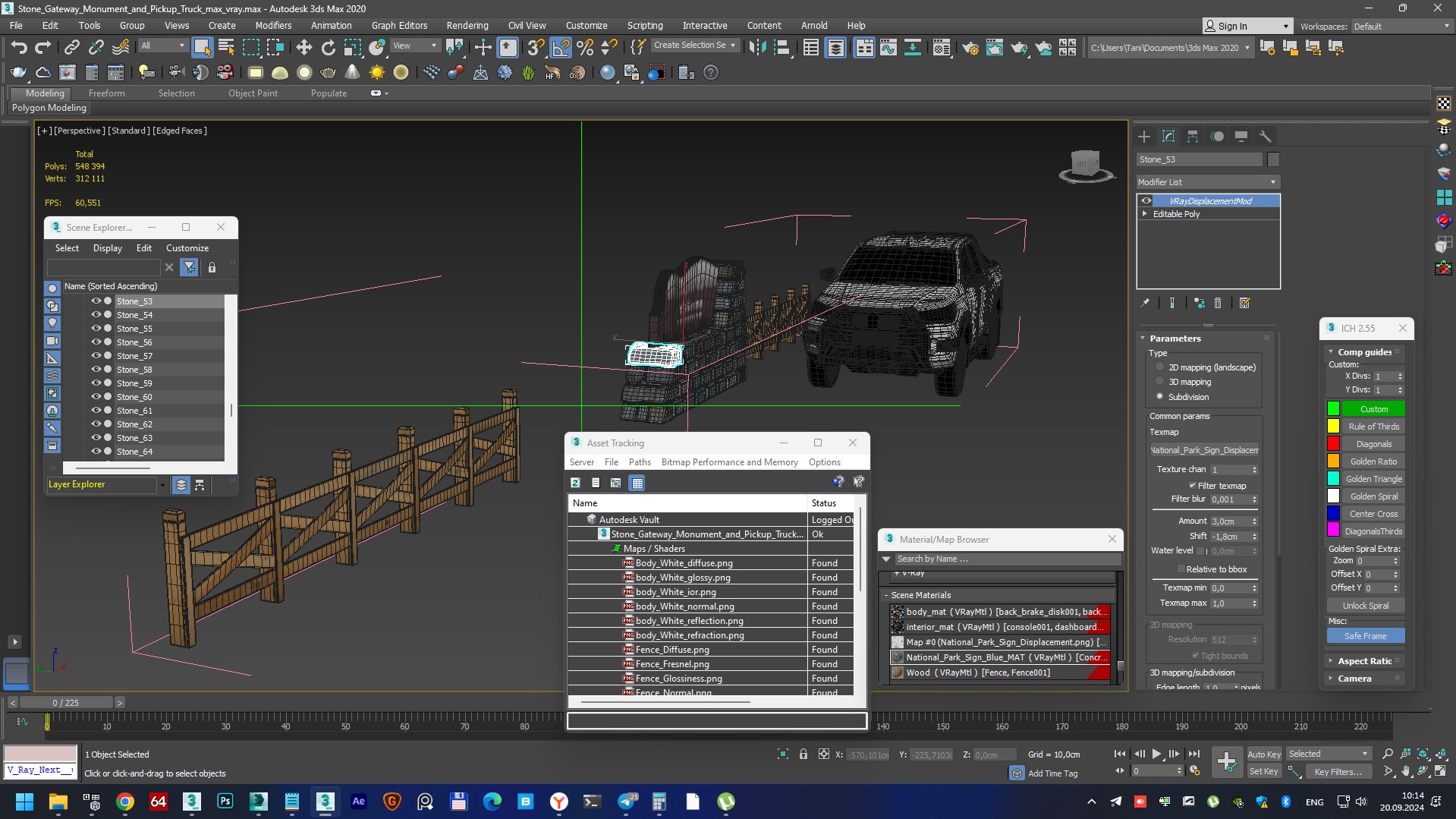Toggle the Angle Snap icon
Screen dimensions: 1456x819
coord(560,48)
